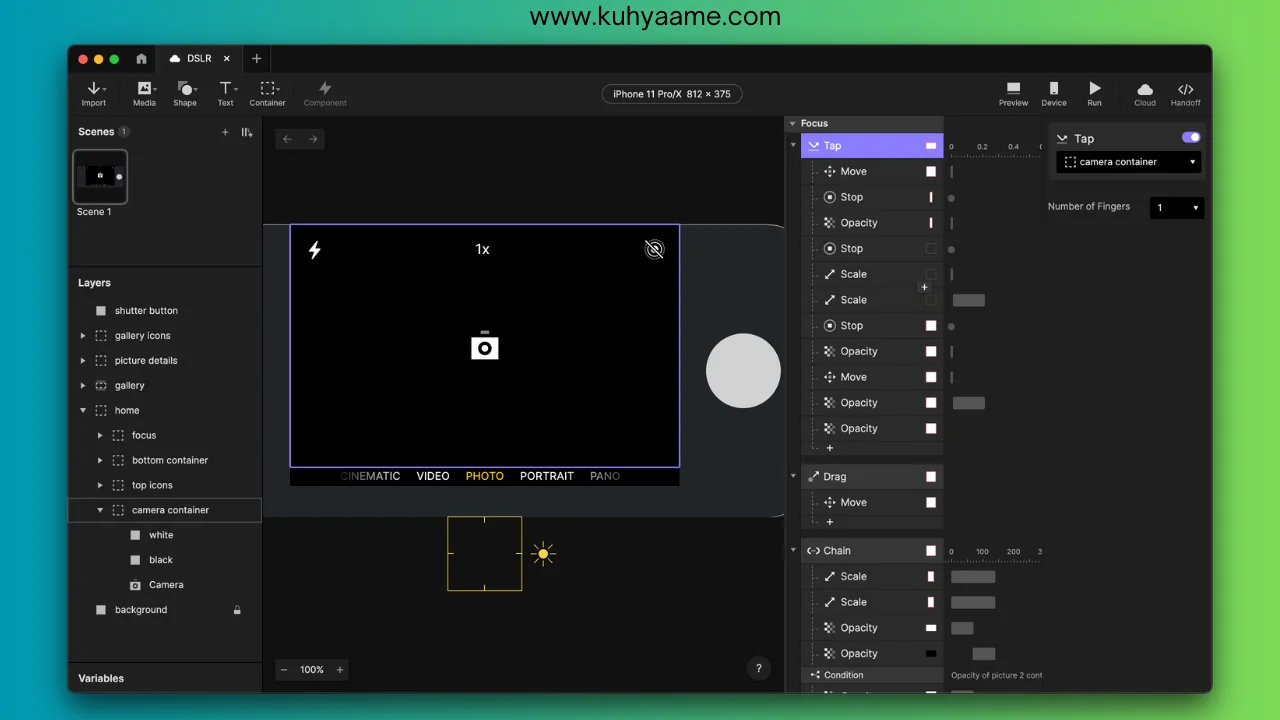Select the Scene 1 thumbnail
1280x720 pixels.
pos(100,177)
